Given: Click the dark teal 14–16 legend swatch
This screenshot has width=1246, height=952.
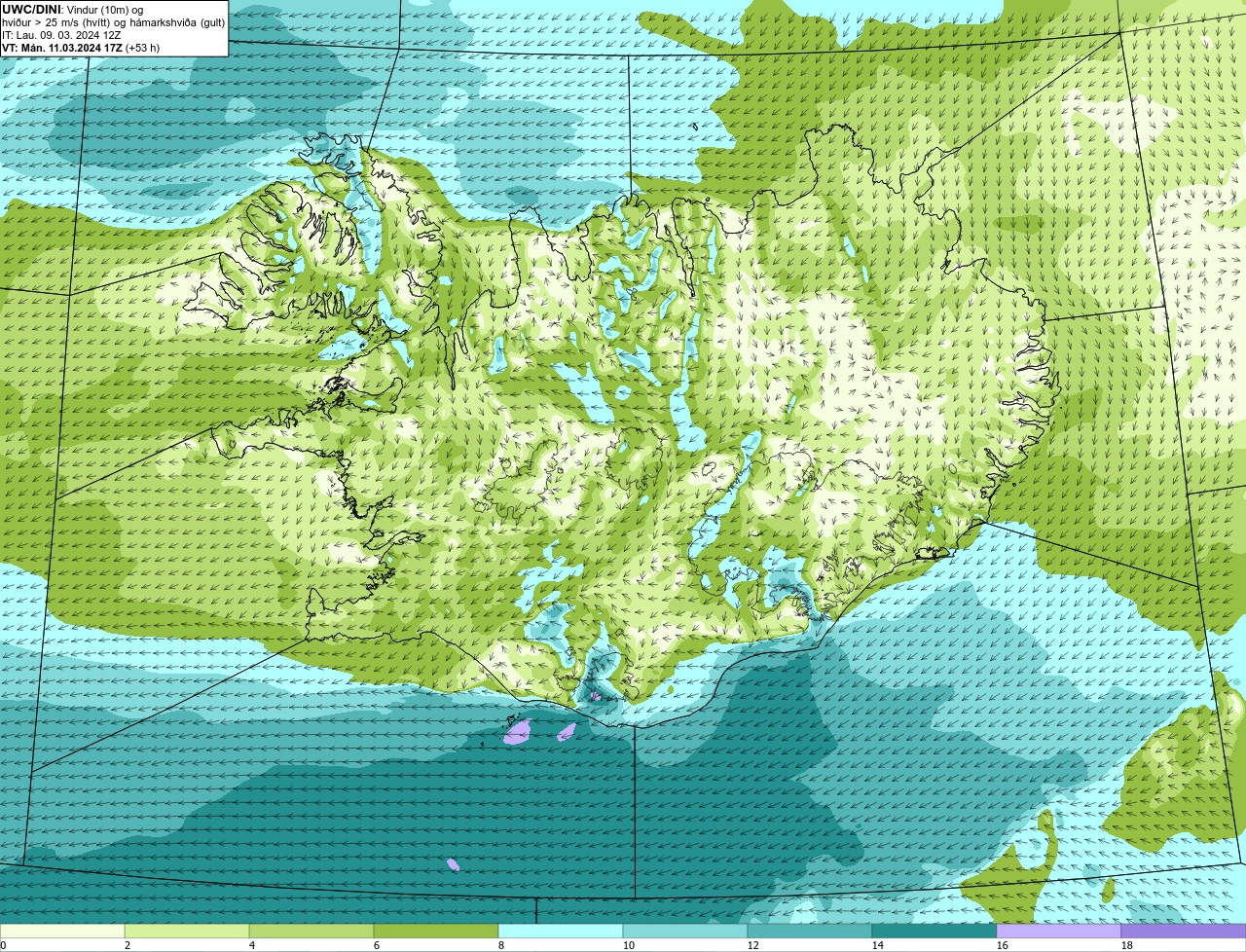Looking at the screenshot, I should [x=934, y=932].
